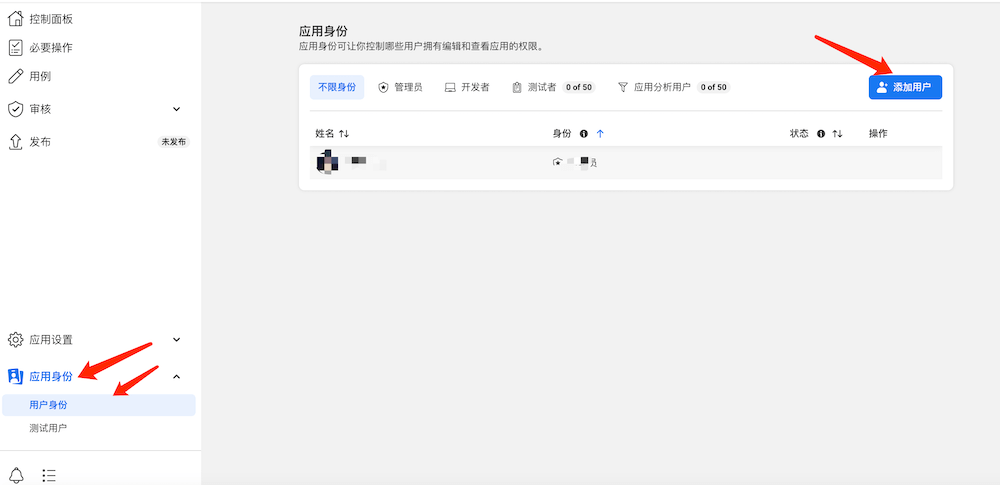Click the 发布 upload icon
The height and width of the screenshot is (485, 1000).
pos(15,142)
